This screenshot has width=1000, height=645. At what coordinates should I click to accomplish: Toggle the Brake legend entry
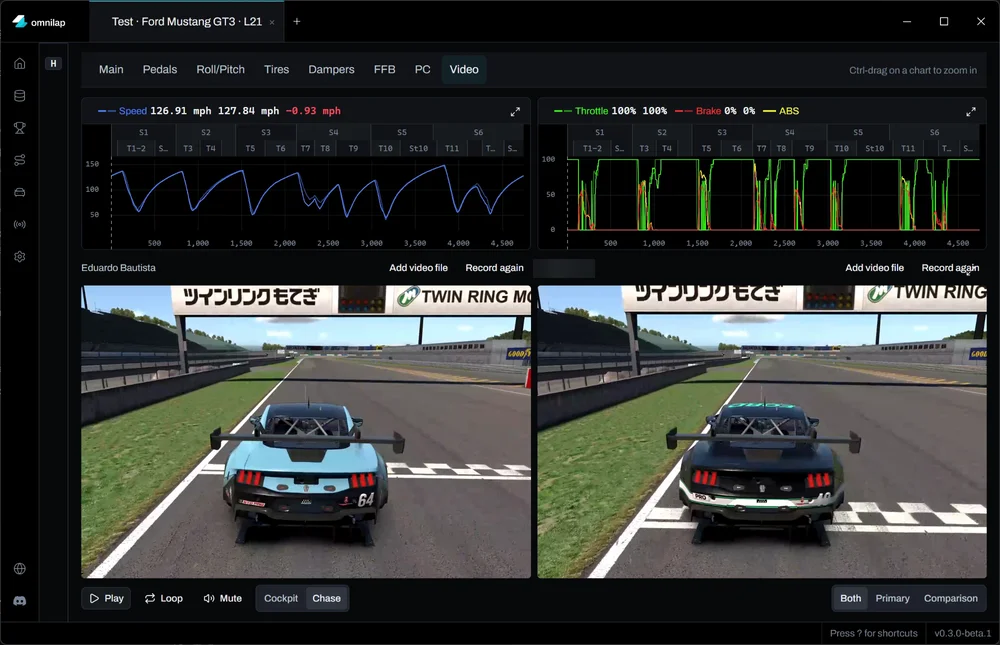(x=698, y=111)
